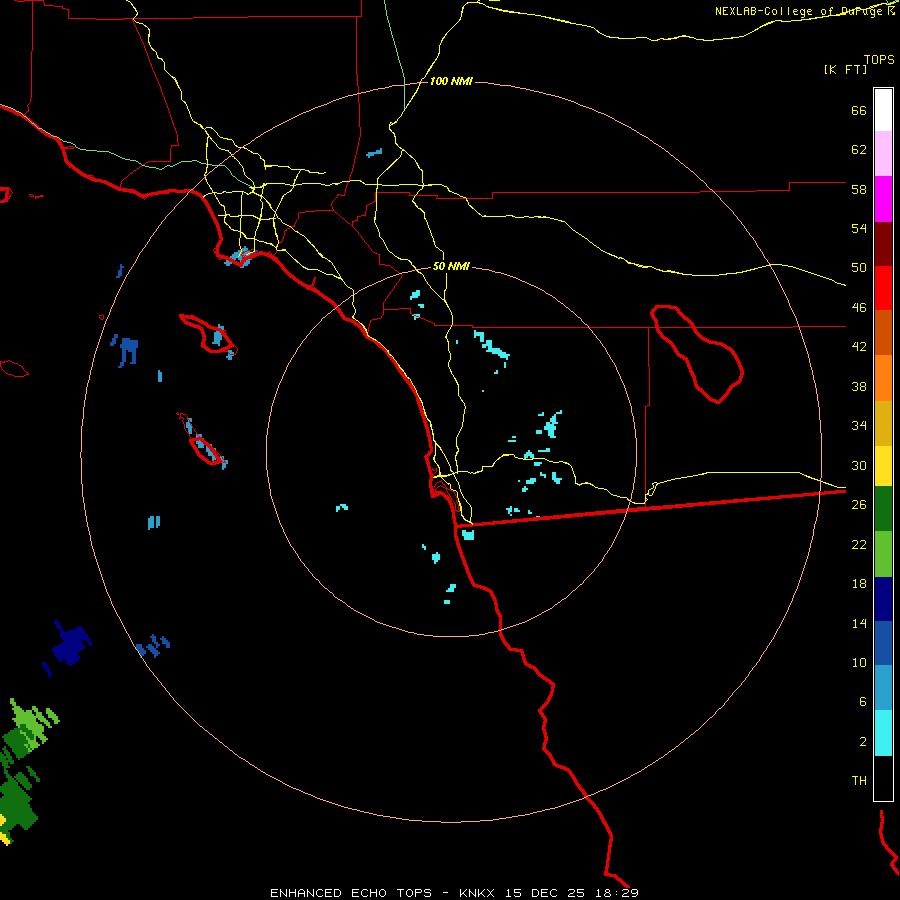Click the dark green 30 kft swatch
The height and width of the screenshot is (900, 900).
(883, 510)
